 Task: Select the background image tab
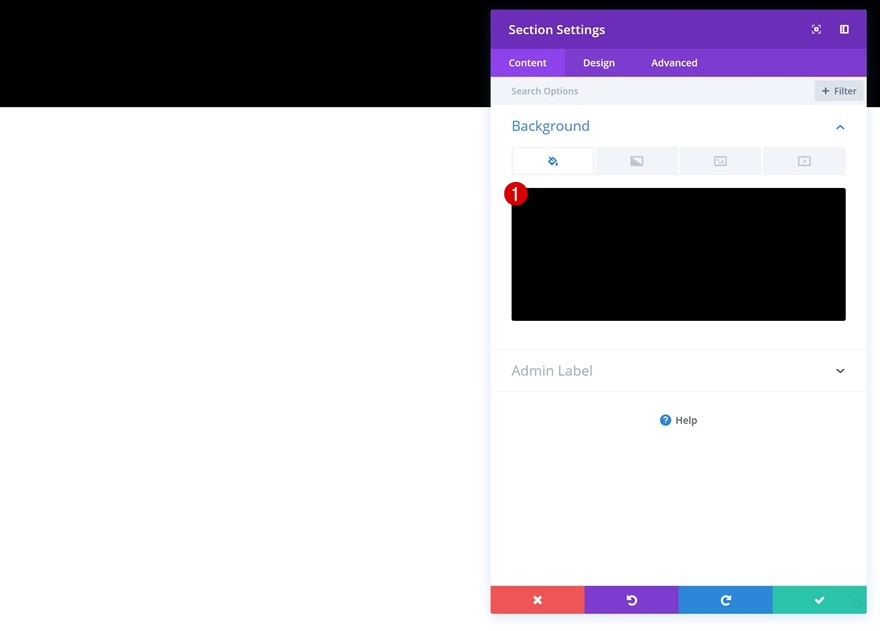point(720,161)
